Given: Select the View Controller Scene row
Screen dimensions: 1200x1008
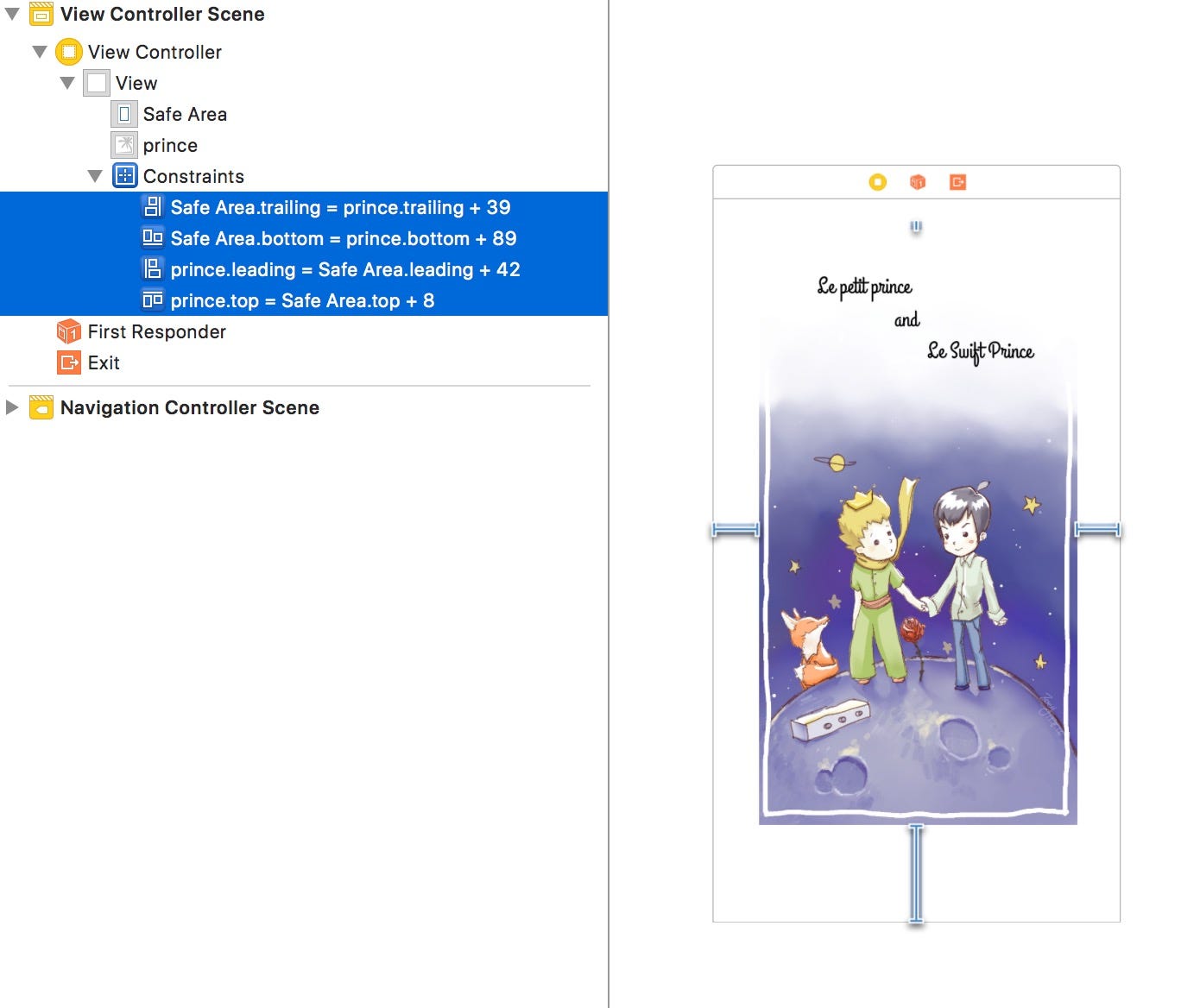Looking at the screenshot, I should 304,15.
